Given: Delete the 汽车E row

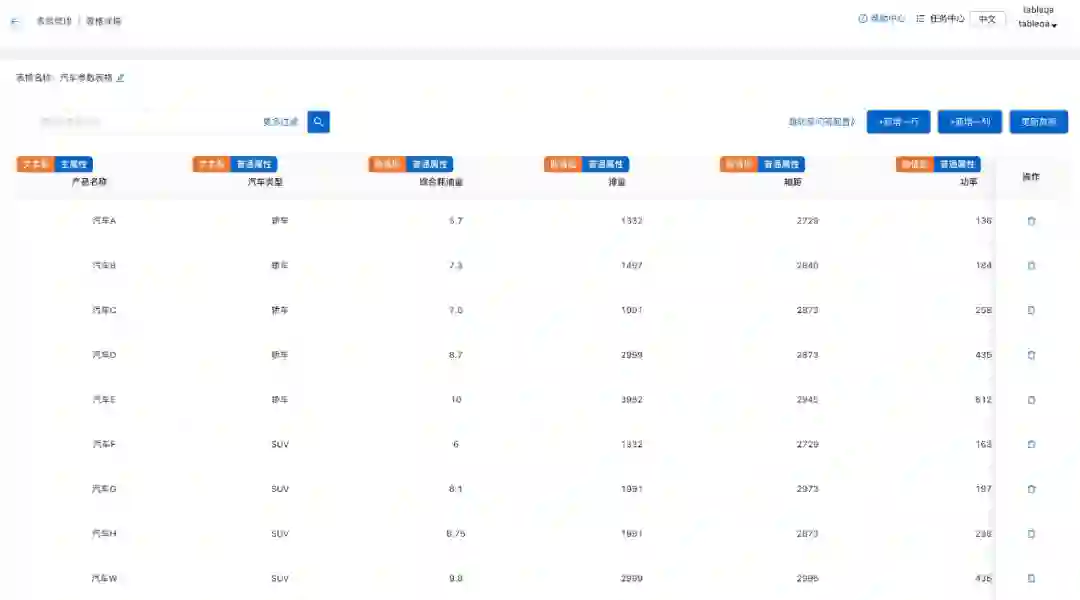Looking at the screenshot, I should point(1031,400).
